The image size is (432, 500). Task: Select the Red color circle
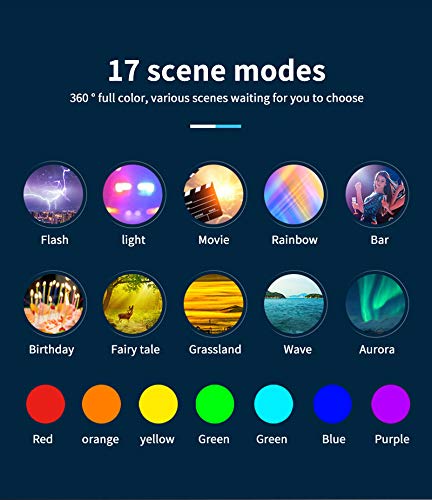click(45, 404)
